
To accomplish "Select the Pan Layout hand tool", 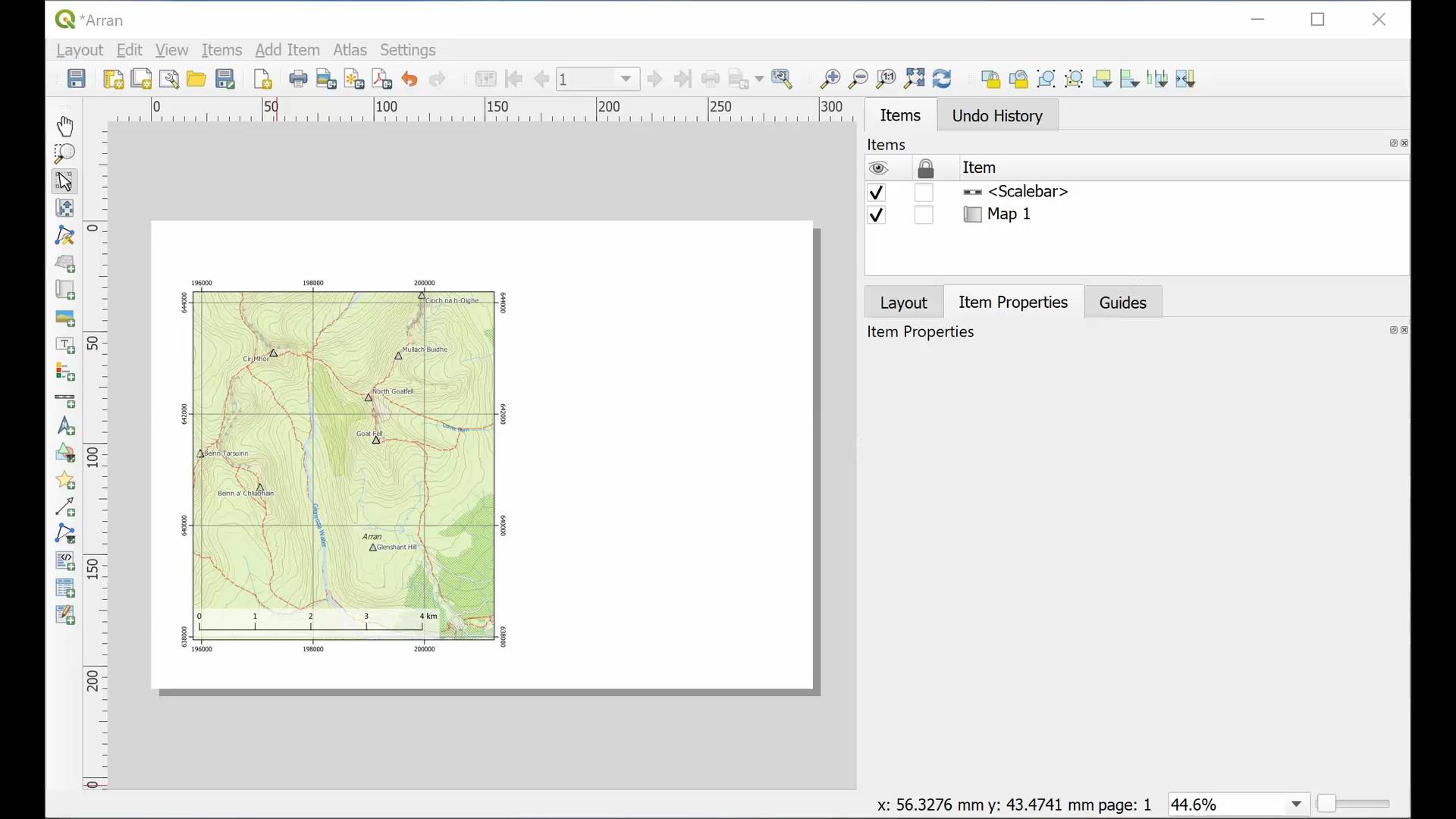I will pyautogui.click(x=65, y=126).
